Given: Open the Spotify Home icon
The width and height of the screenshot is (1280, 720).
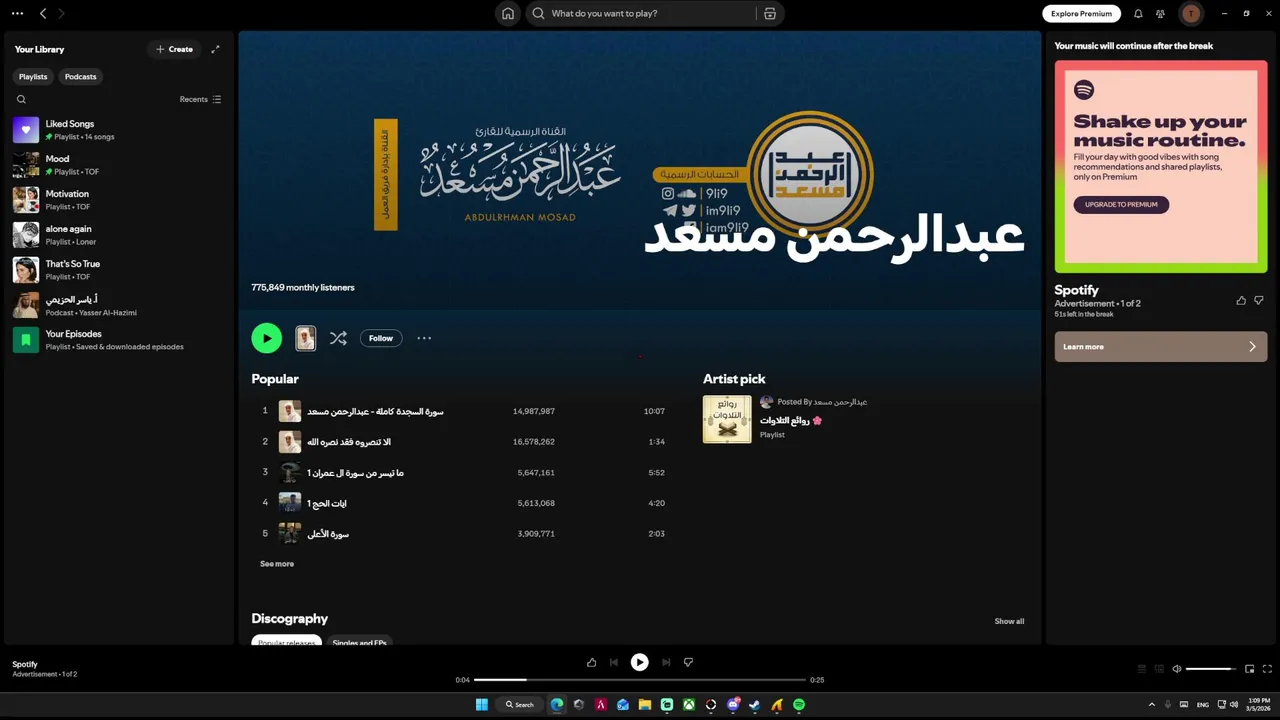Looking at the screenshot, I should (x=508, y=14).
